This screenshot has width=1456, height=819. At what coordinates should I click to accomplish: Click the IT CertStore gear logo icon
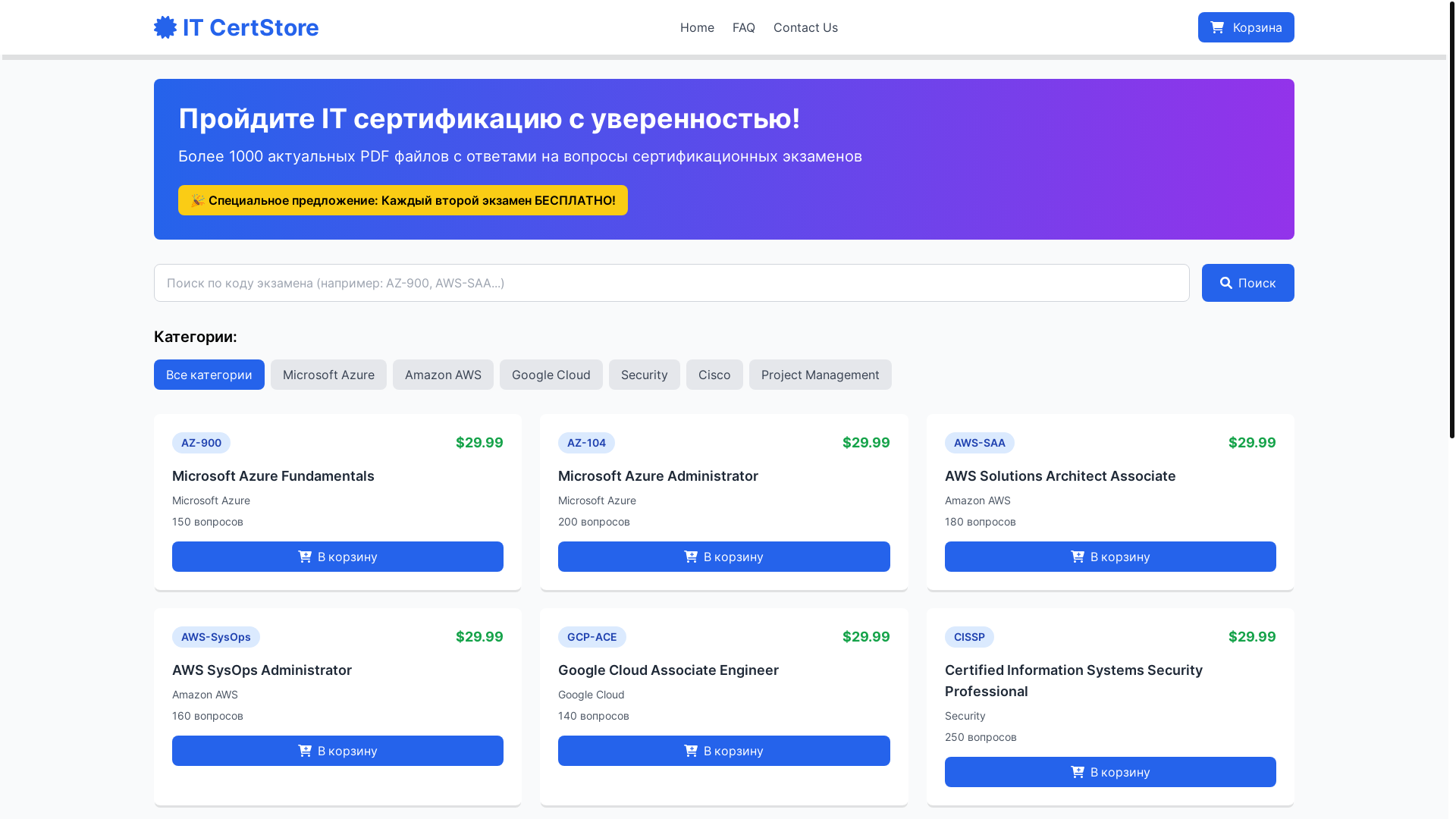(x=165, y=27)
